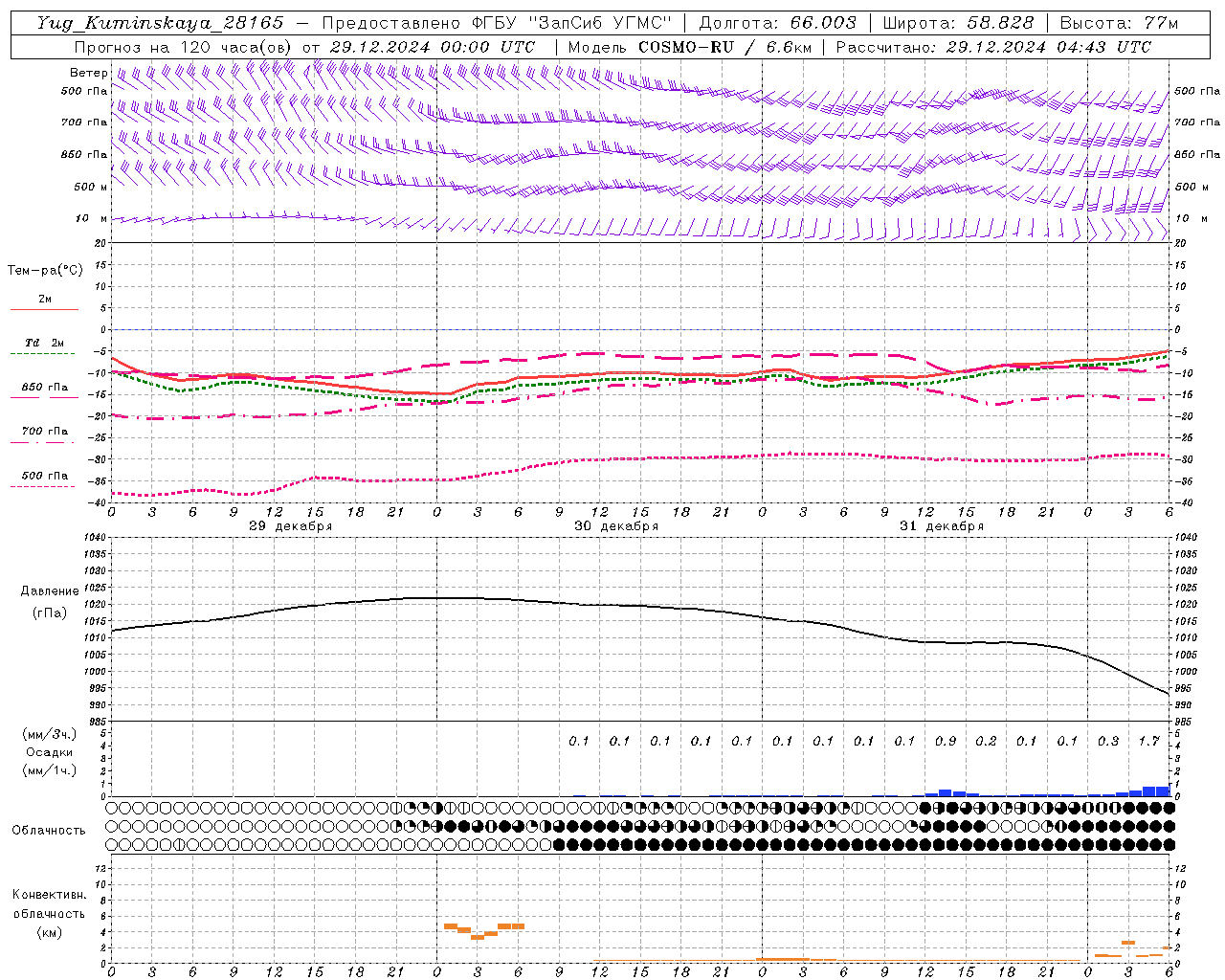Viewport: 1225px width, 980px height.
Task: Click the latitude value Широта: 58.828
Action: tap(958, 23)
